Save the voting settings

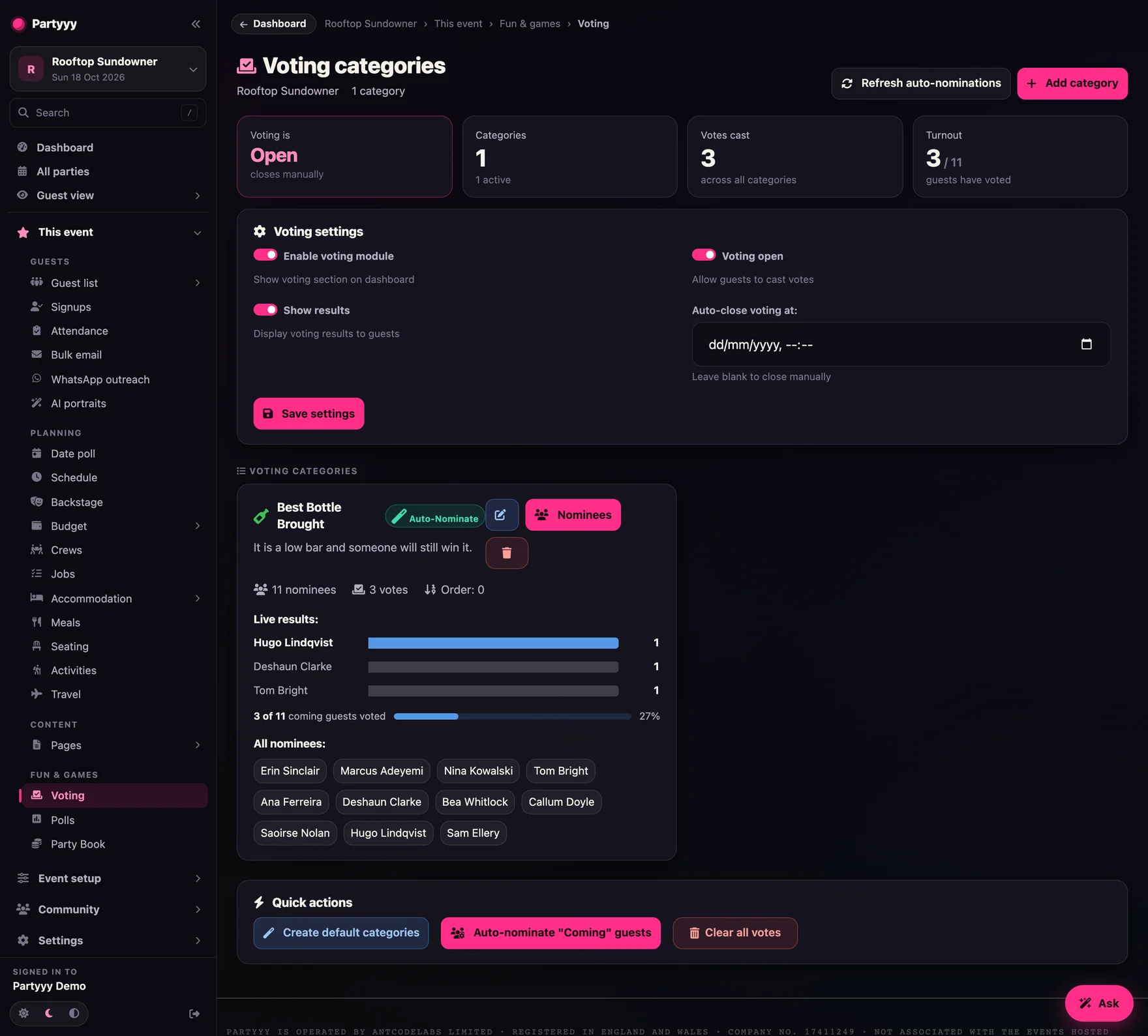pos(309,414)
